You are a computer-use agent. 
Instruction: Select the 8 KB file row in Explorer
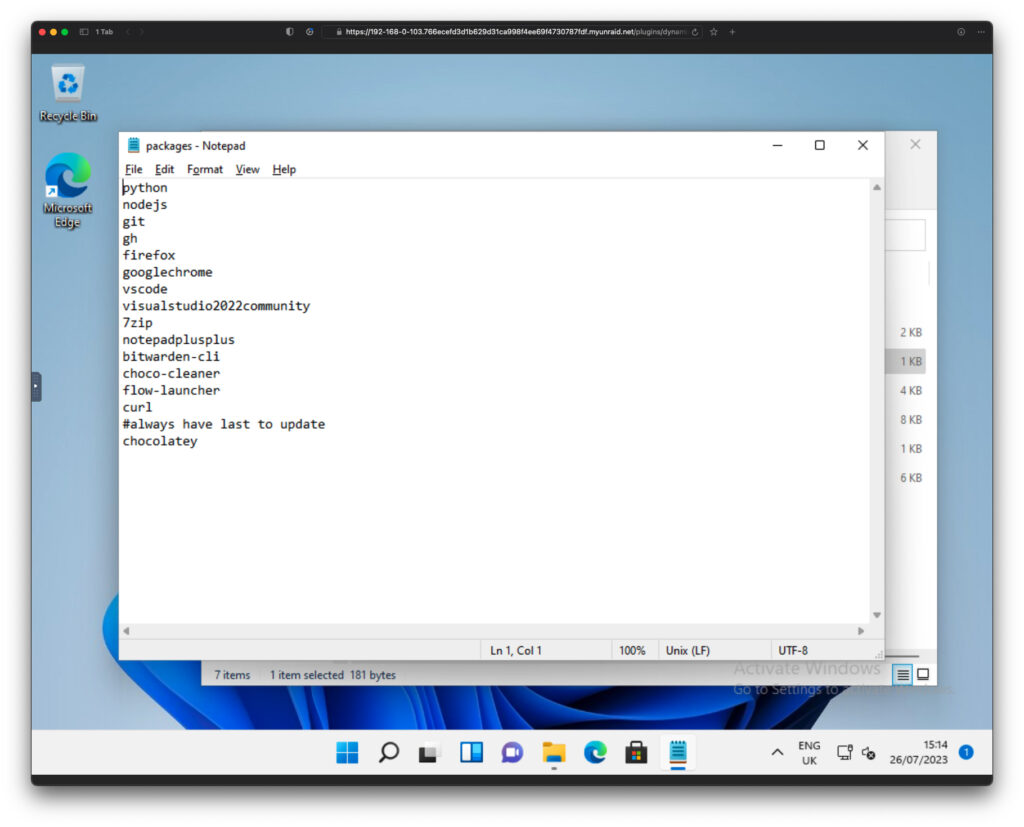point(905,419)
